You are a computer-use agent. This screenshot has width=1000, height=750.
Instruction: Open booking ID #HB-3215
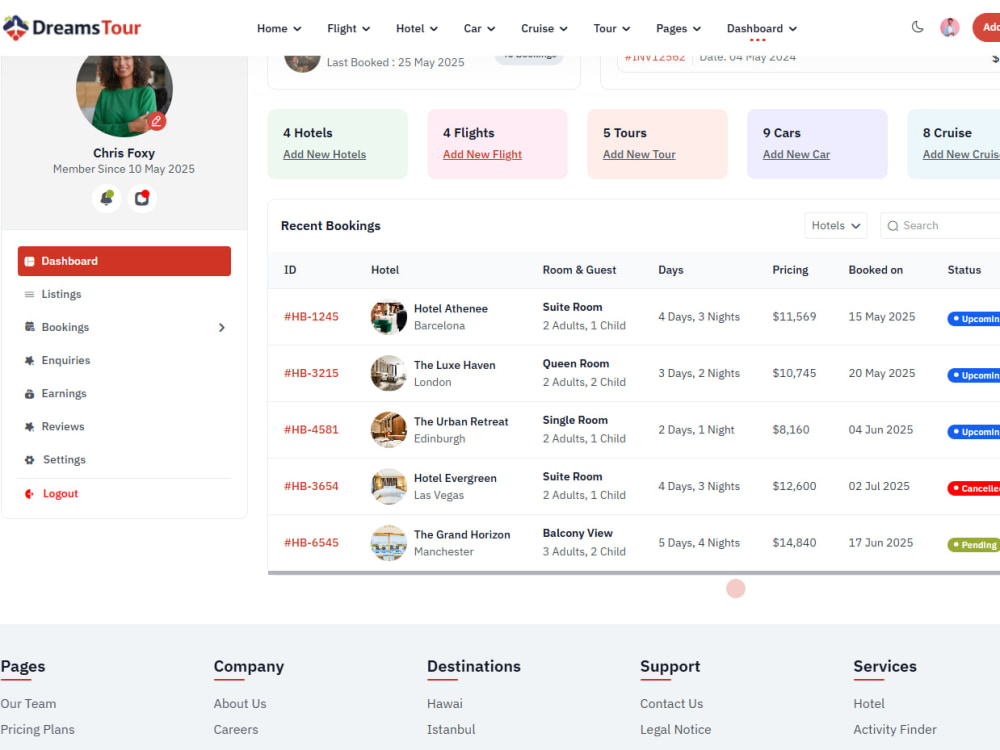pyautogui.click(x=311, y=373)
